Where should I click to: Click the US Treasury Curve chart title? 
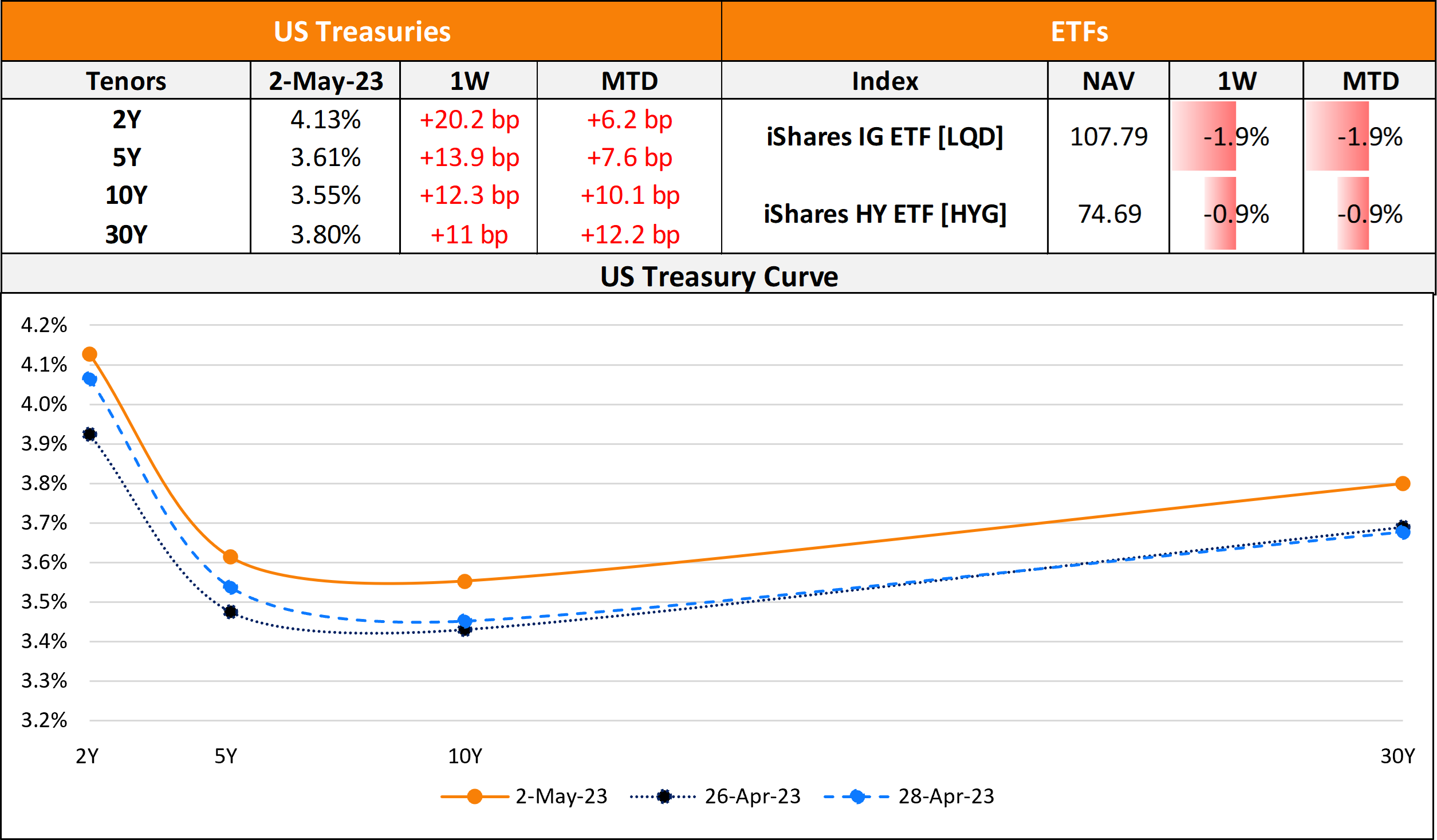pyautogui.click(x=719, y=277)
